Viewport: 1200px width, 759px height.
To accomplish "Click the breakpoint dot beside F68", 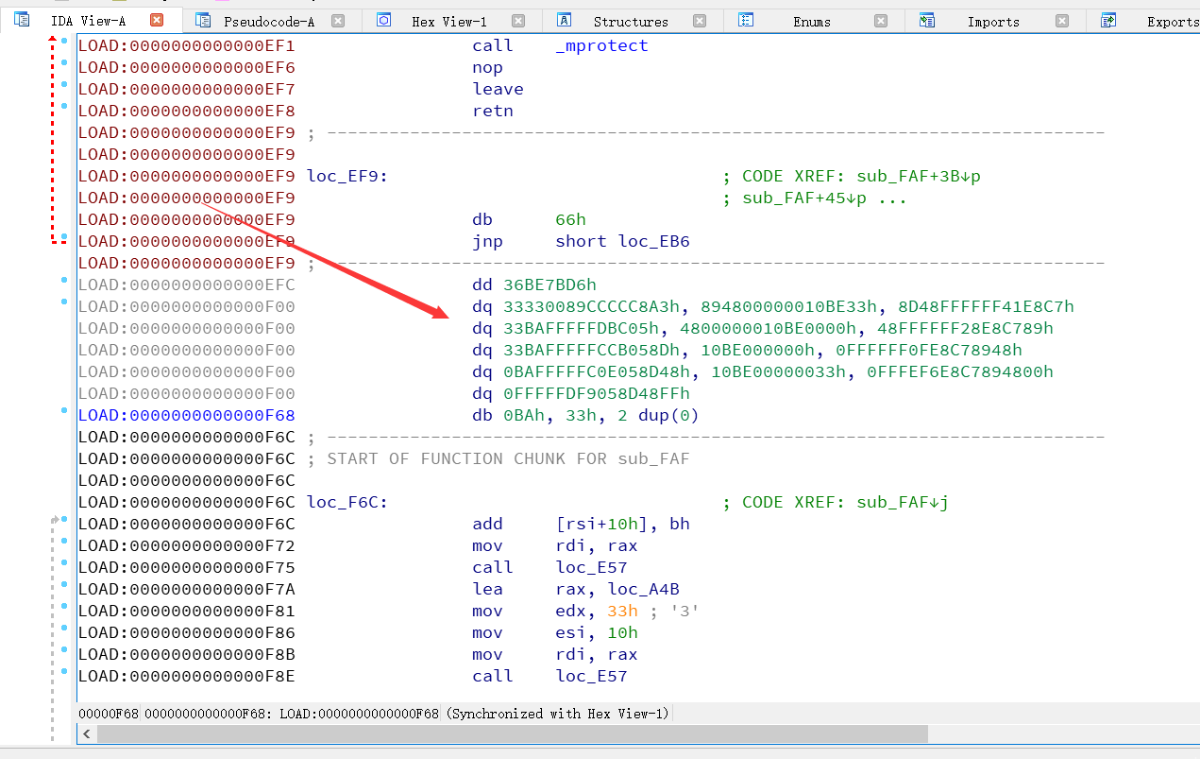I will pos(64,411).
